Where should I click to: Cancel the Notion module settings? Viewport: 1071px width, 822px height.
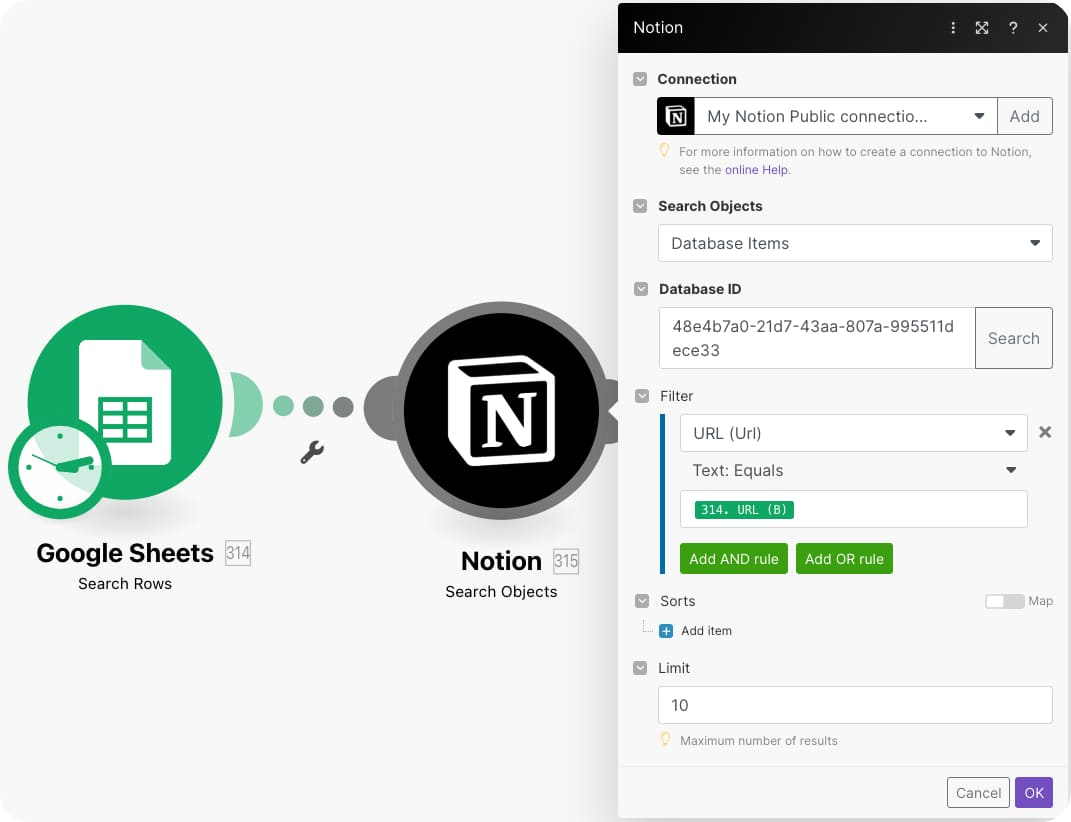[978, 793]
